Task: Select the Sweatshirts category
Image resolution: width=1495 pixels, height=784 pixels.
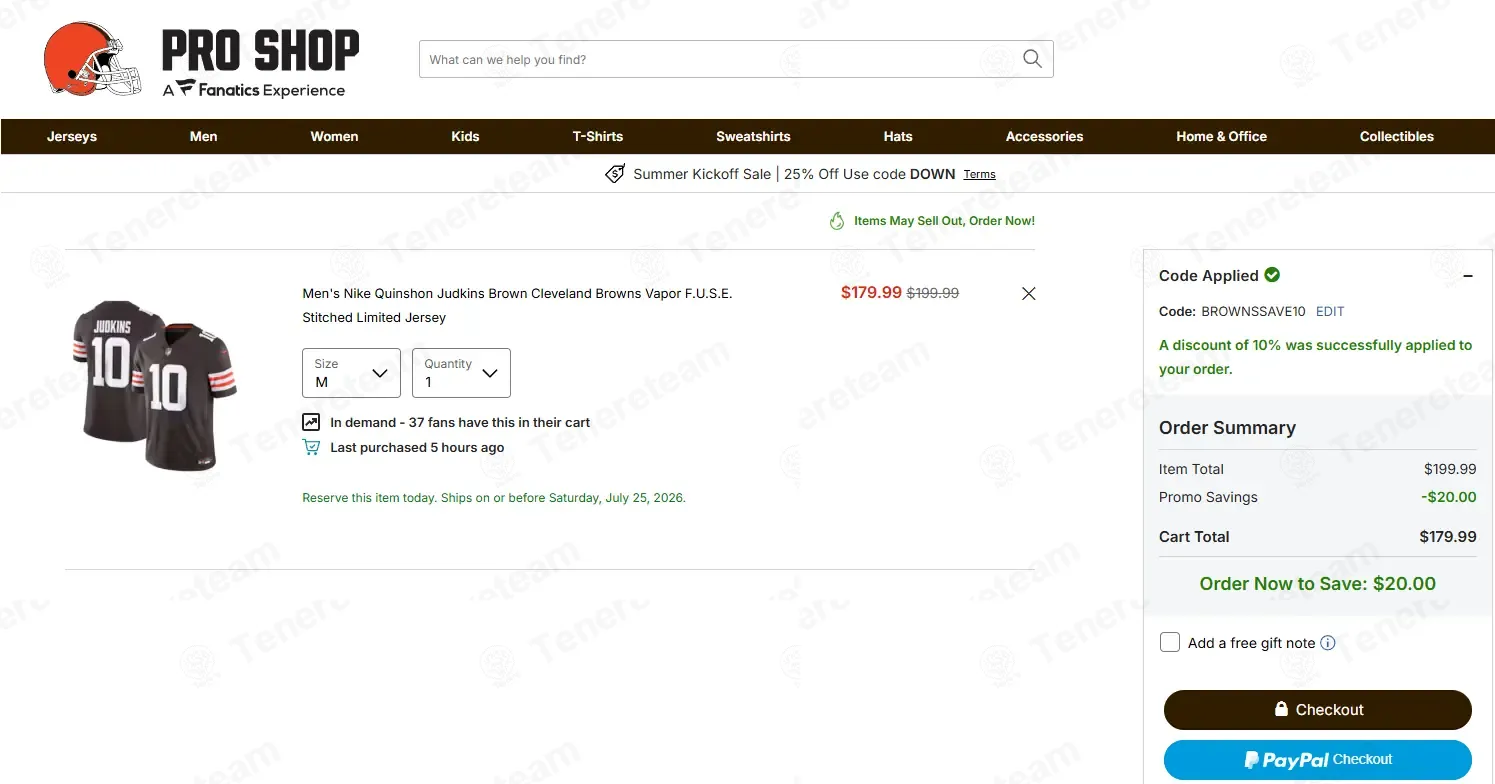Action: tap(753, 137)
